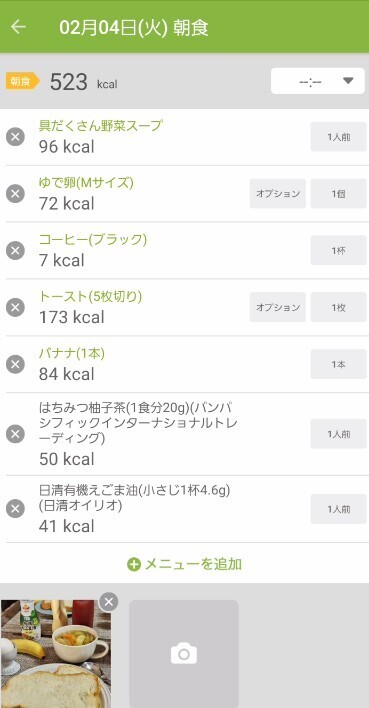Go back with the arrow icon
The image size is (369, 708).
18,27
